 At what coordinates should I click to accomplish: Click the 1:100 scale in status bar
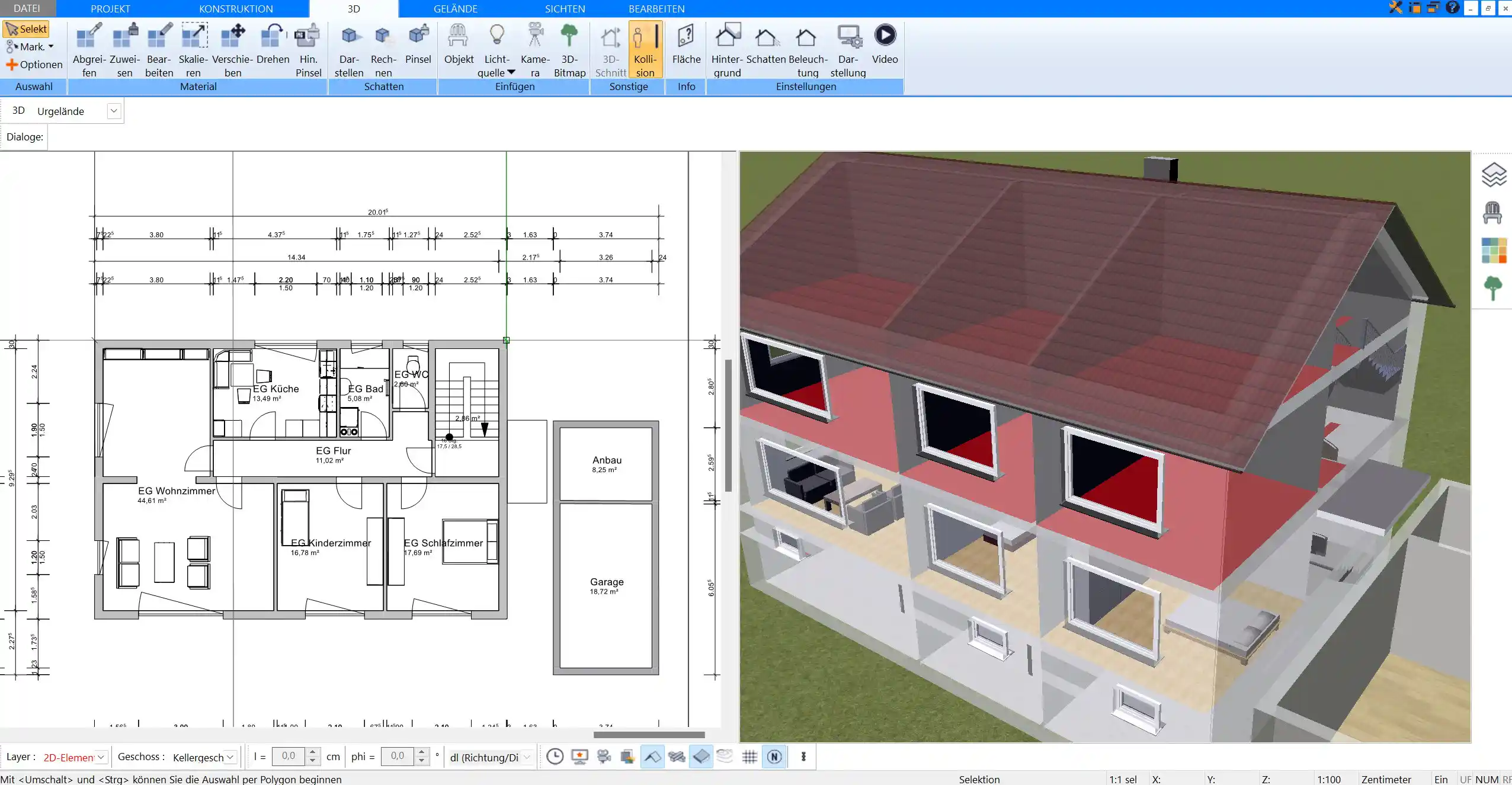point(1329,779)
